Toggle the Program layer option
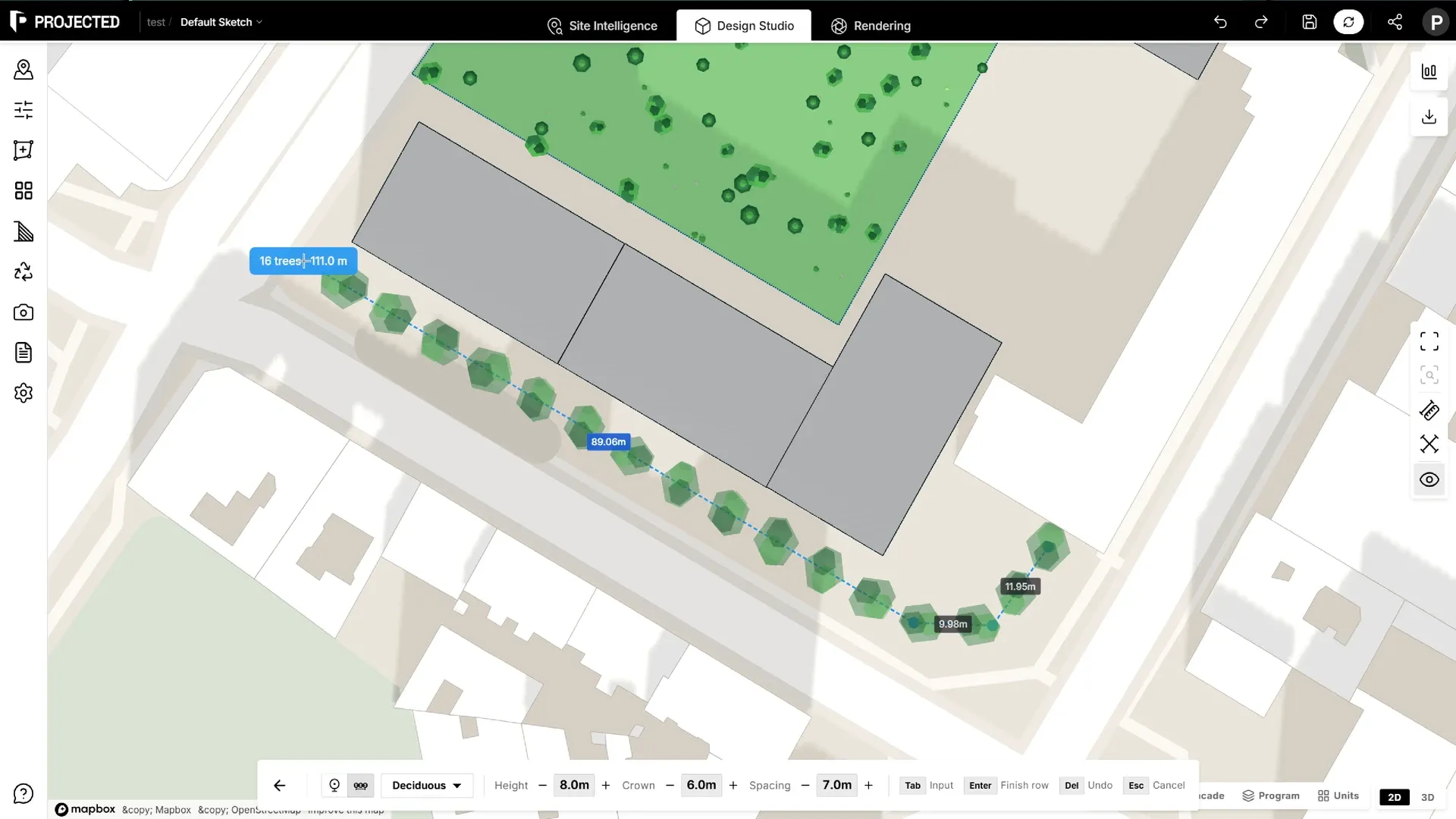The width and height of the screenshot is (1456, 819). tap(1271, 795)
